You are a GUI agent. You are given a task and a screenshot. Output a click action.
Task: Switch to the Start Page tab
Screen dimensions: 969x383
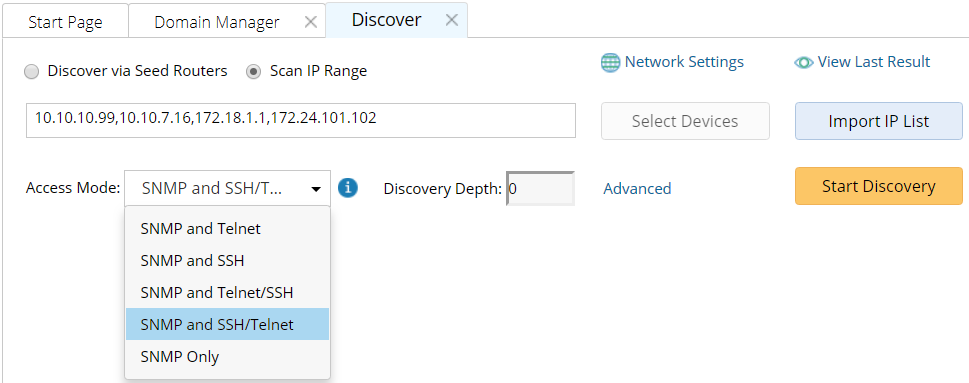66,22
